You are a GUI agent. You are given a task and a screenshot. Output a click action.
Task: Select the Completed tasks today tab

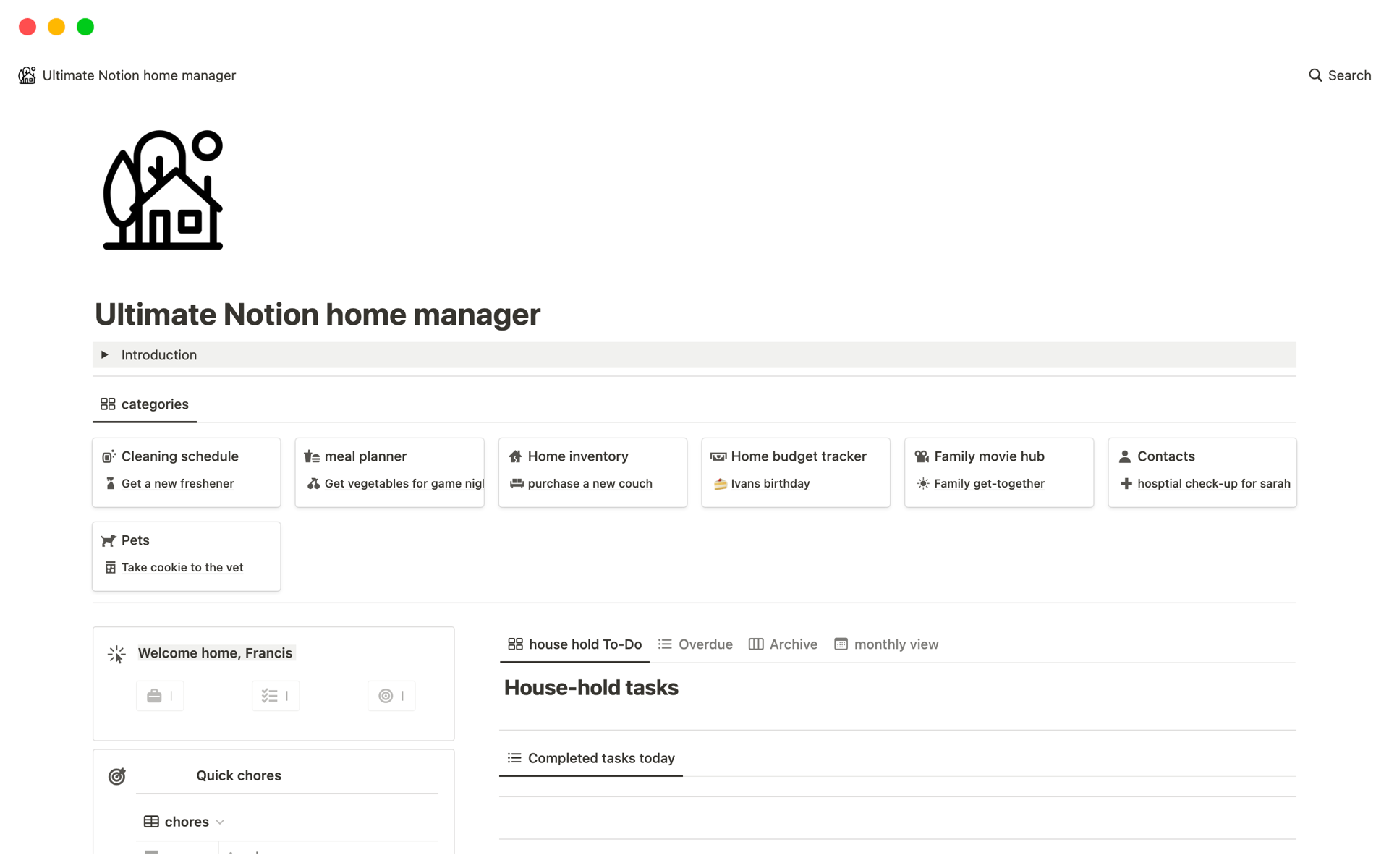pos(591,758)
